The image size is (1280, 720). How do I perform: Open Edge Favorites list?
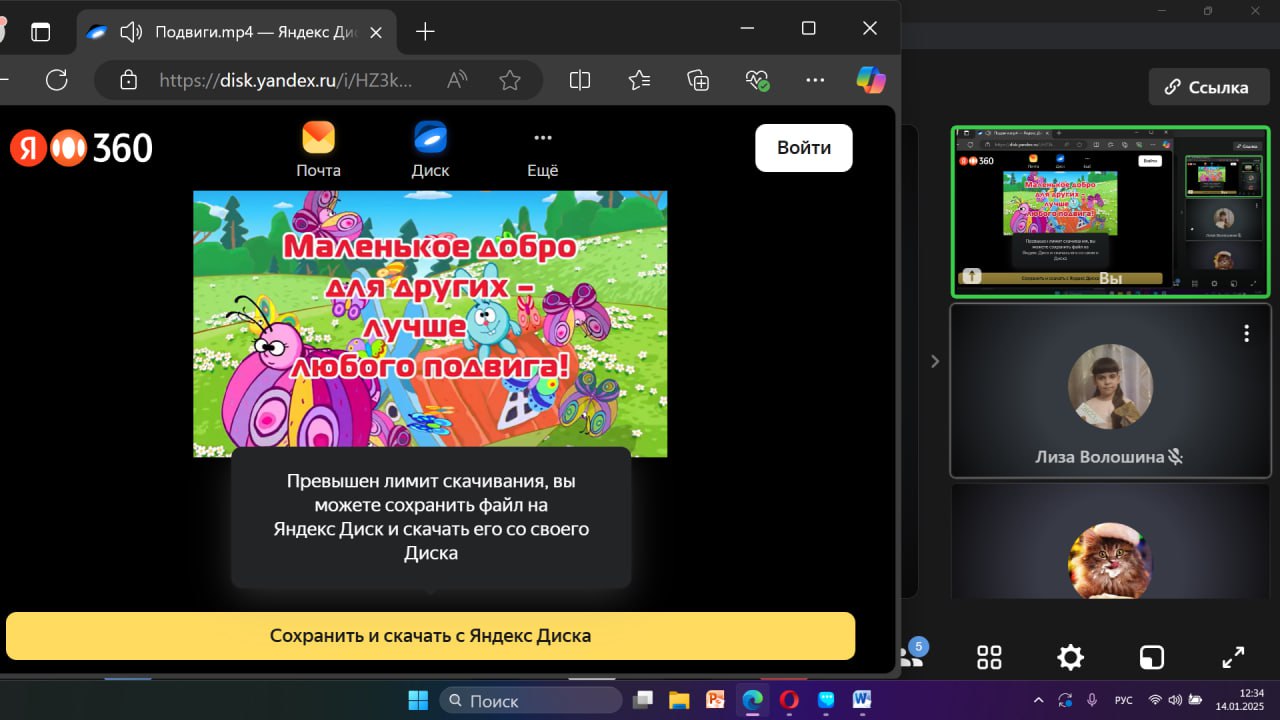point(639,80)
